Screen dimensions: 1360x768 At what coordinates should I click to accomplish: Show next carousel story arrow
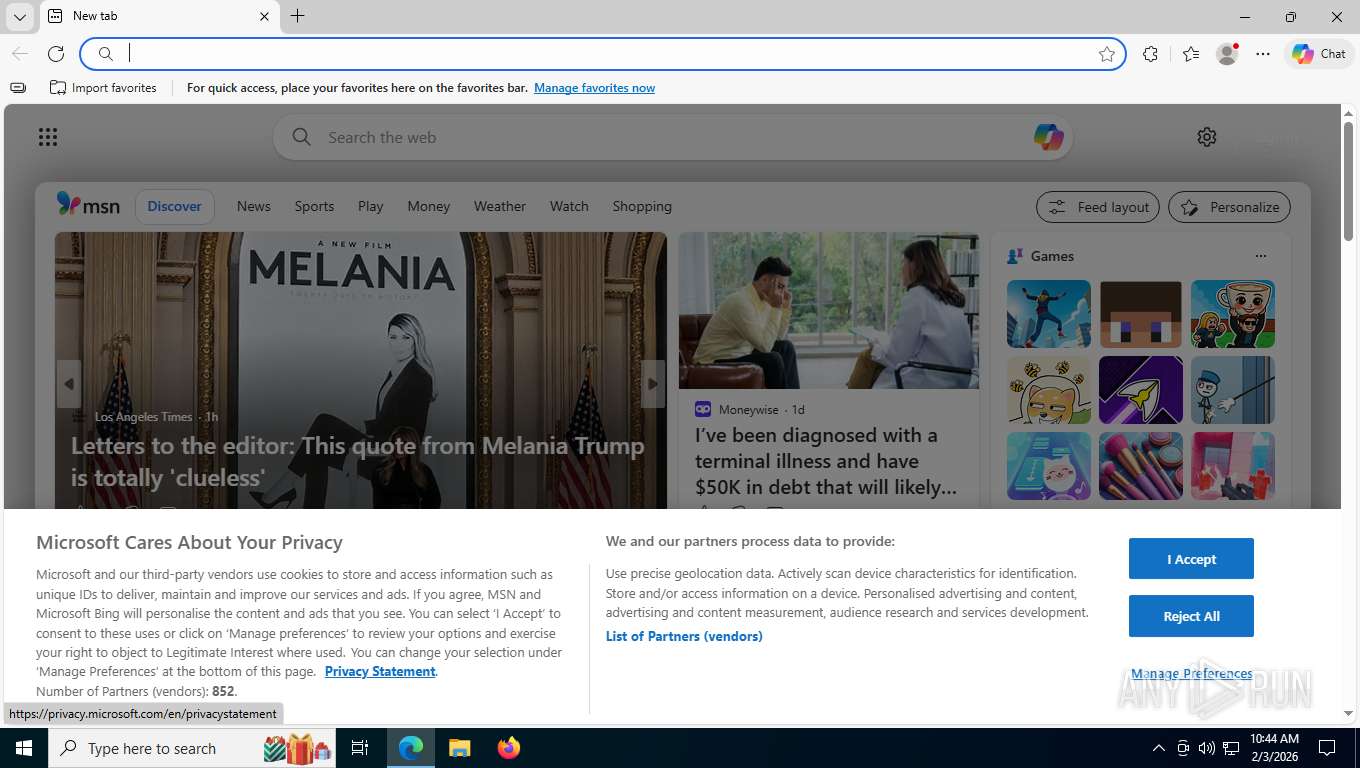pyautogui.click(x=652, y=384)
